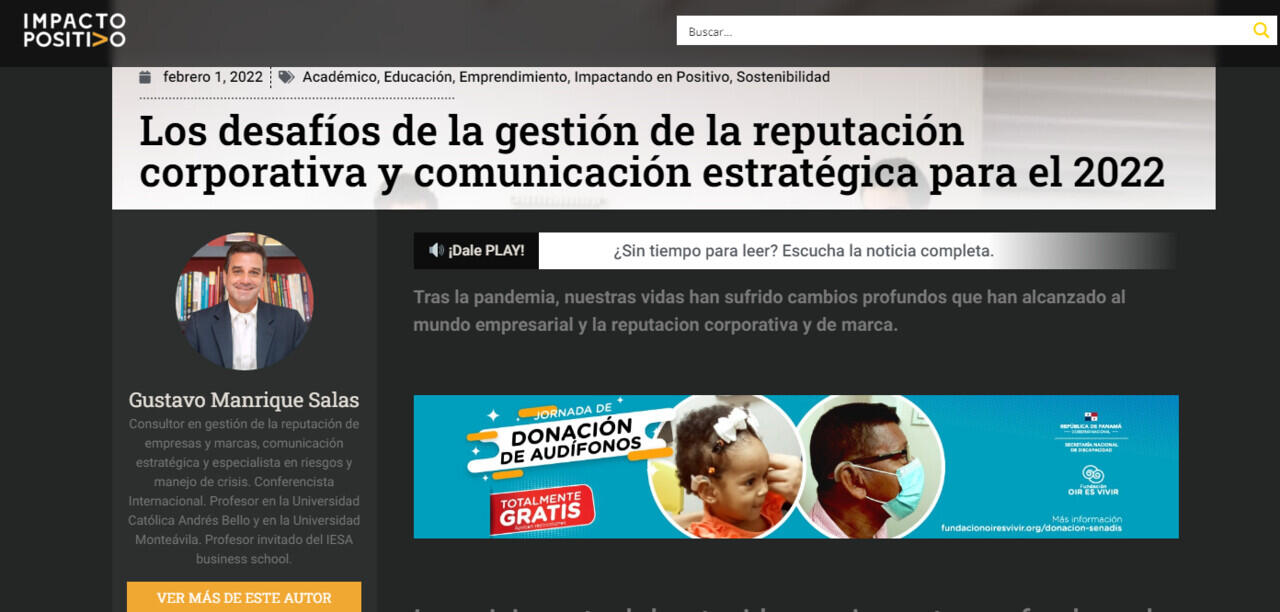Image resolution: width=1280 pixels, height=612 pixels.
Task: Click the Fundación Oír es Vivir logo
Action: 1092,479
